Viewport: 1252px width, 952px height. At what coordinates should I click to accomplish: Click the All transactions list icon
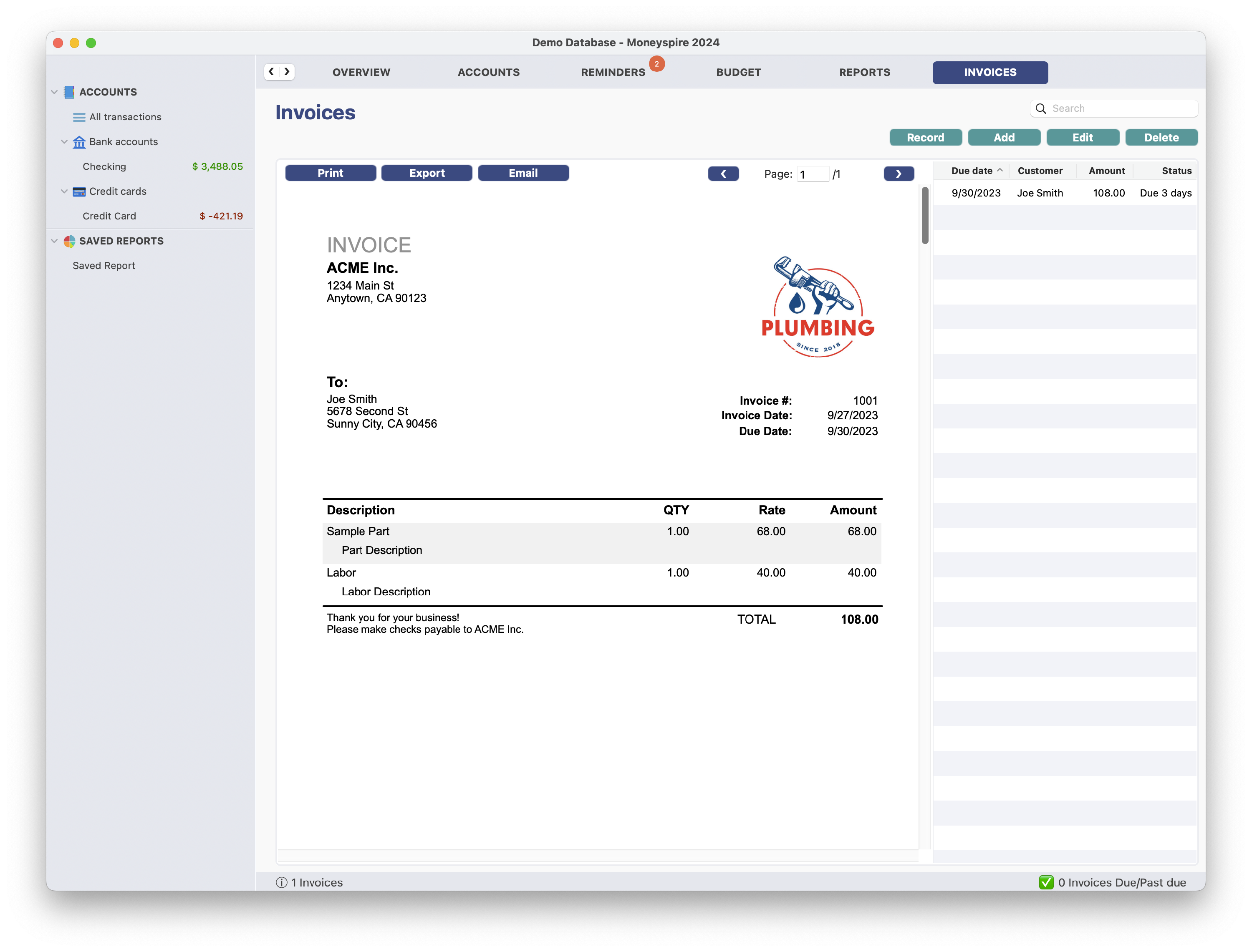[79, 117]
